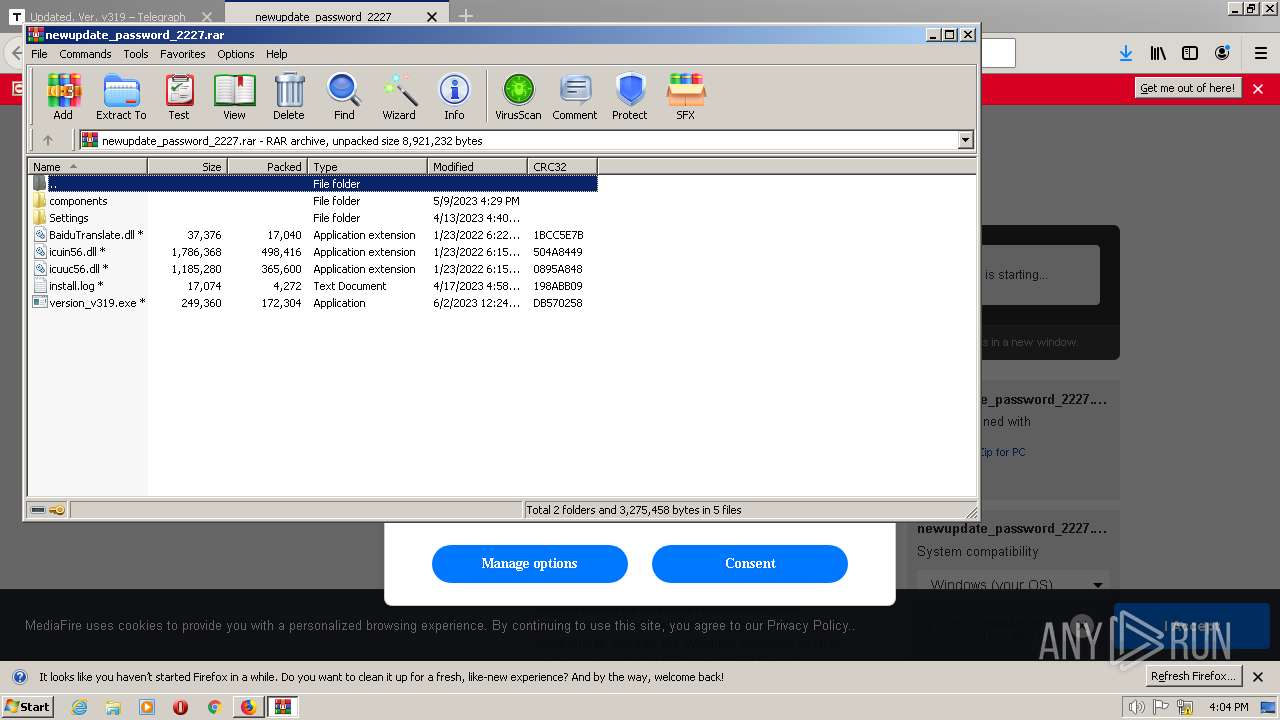The image size is (1280, 720).
Task: Open Windows Explorer taskbar icon
Action: [x=113, y=707]
